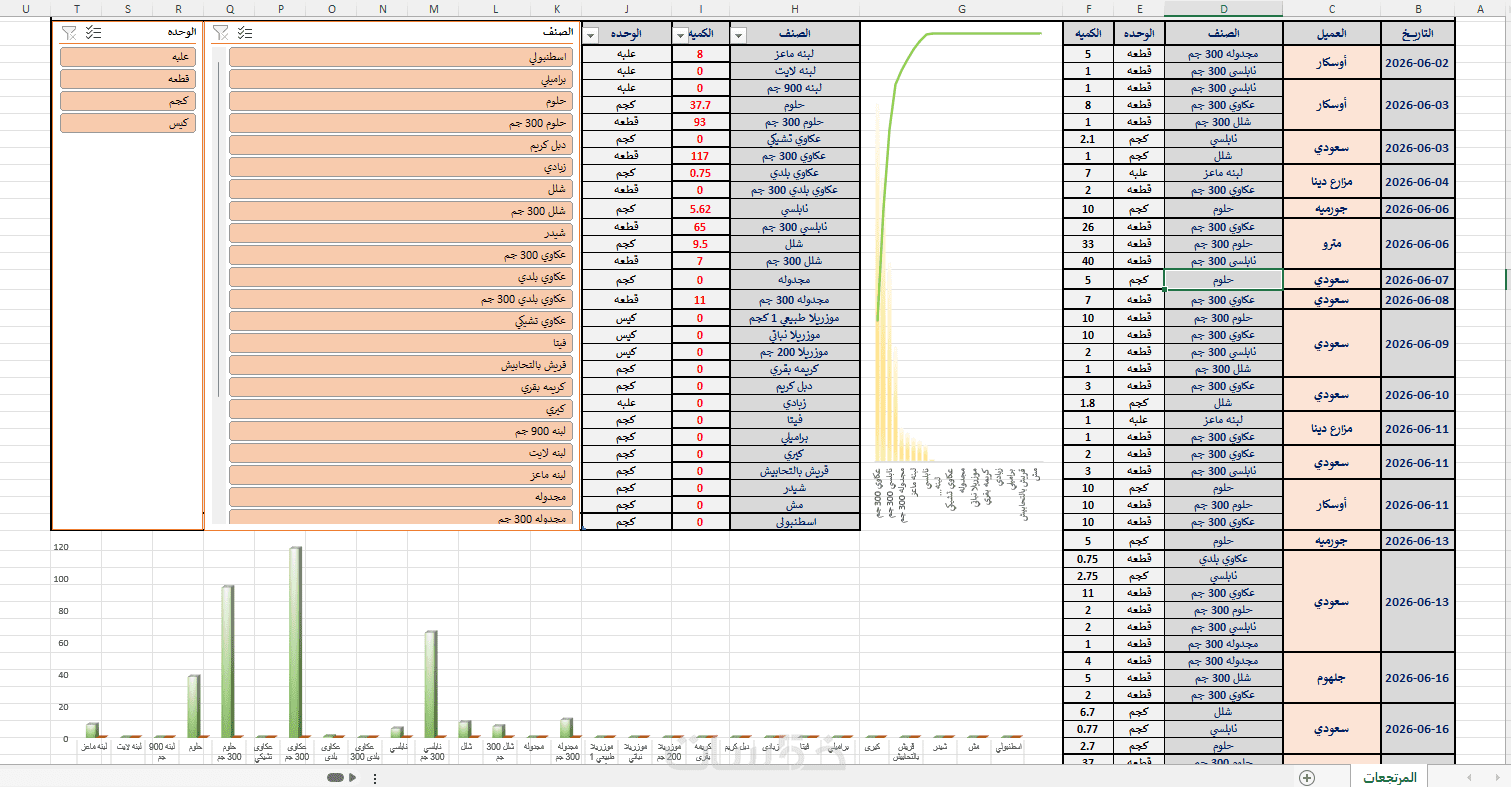
Task: Select دبل كريم in الصنف slicer
Action: [400, 145]
